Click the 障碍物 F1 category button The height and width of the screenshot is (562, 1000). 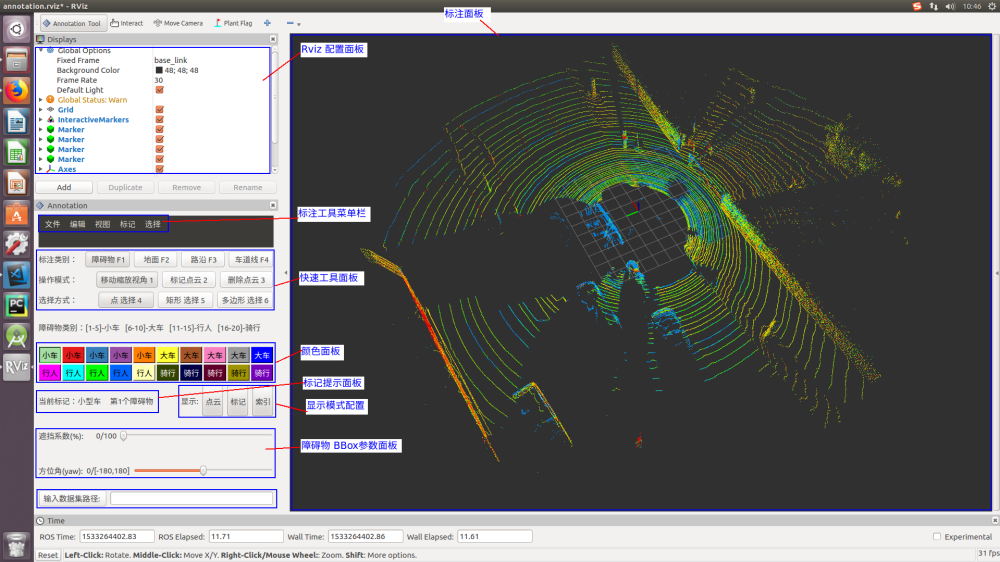pyautogui.click(x=108, y=260)
